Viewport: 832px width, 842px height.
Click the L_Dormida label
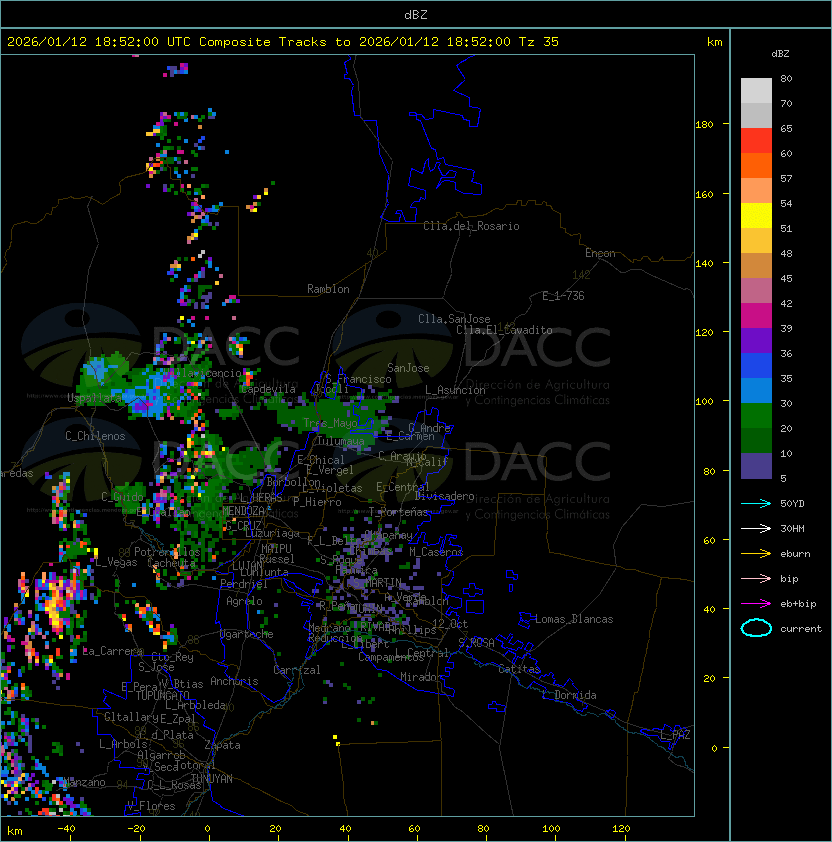(x=569, y=695)
